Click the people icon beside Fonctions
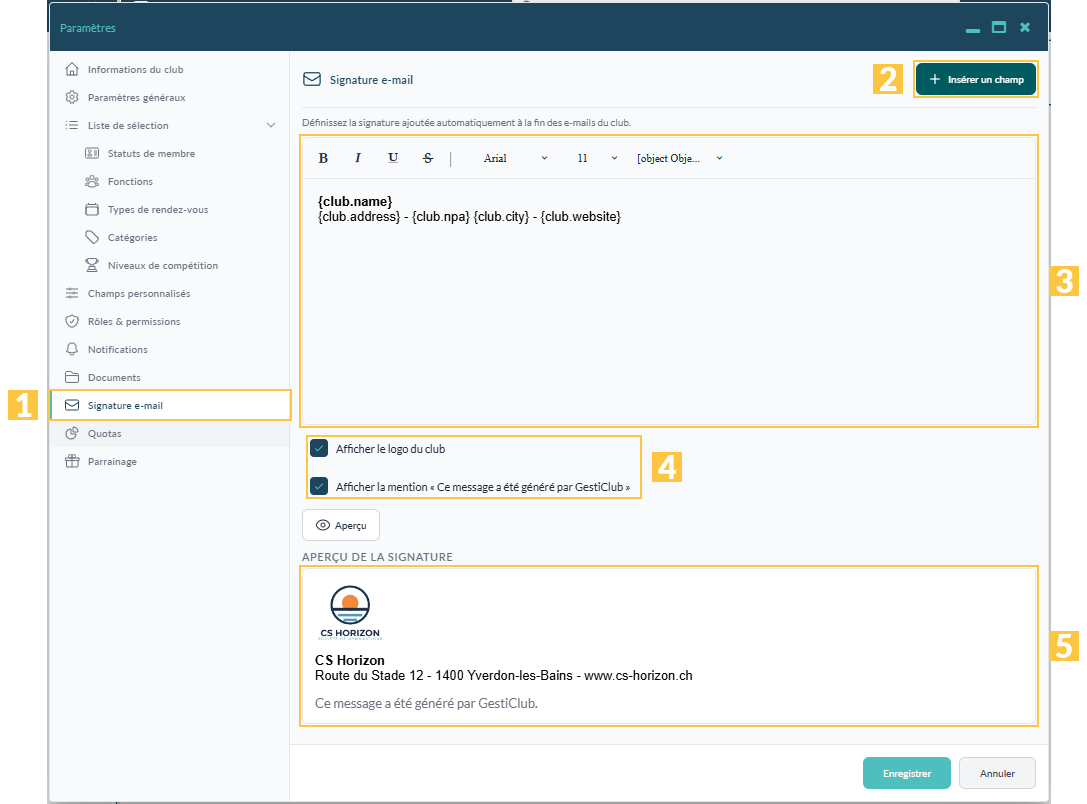1087x804 pixels. (x=92, y=182)
